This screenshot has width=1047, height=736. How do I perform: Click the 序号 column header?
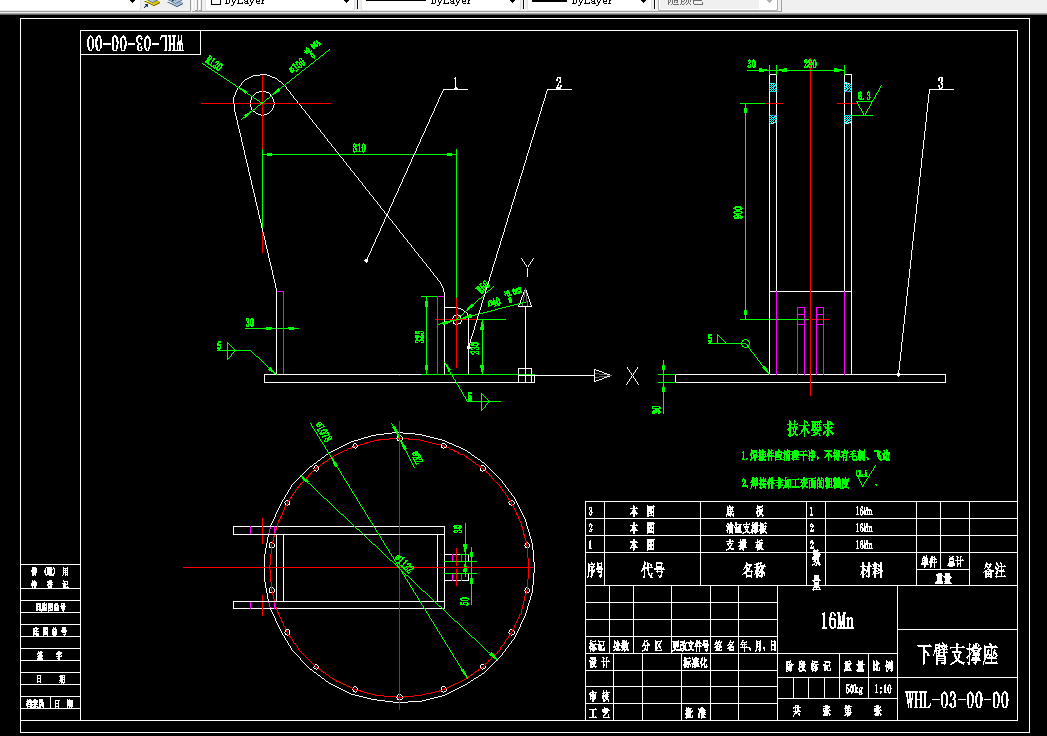(x=595, y=570)
